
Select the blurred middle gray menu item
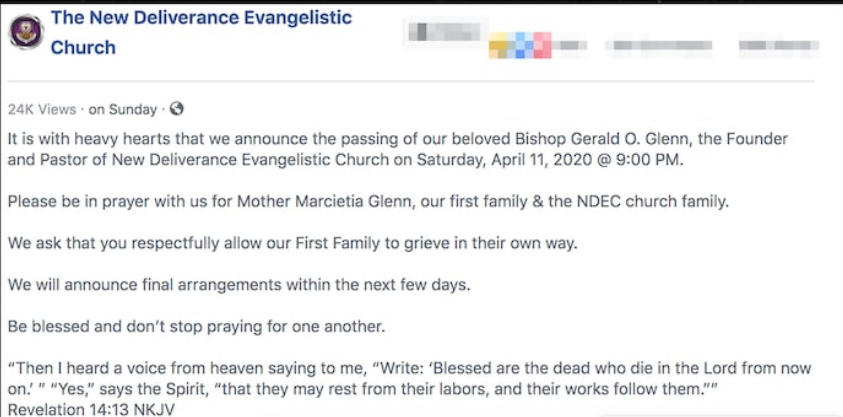(x=660, y=46)
